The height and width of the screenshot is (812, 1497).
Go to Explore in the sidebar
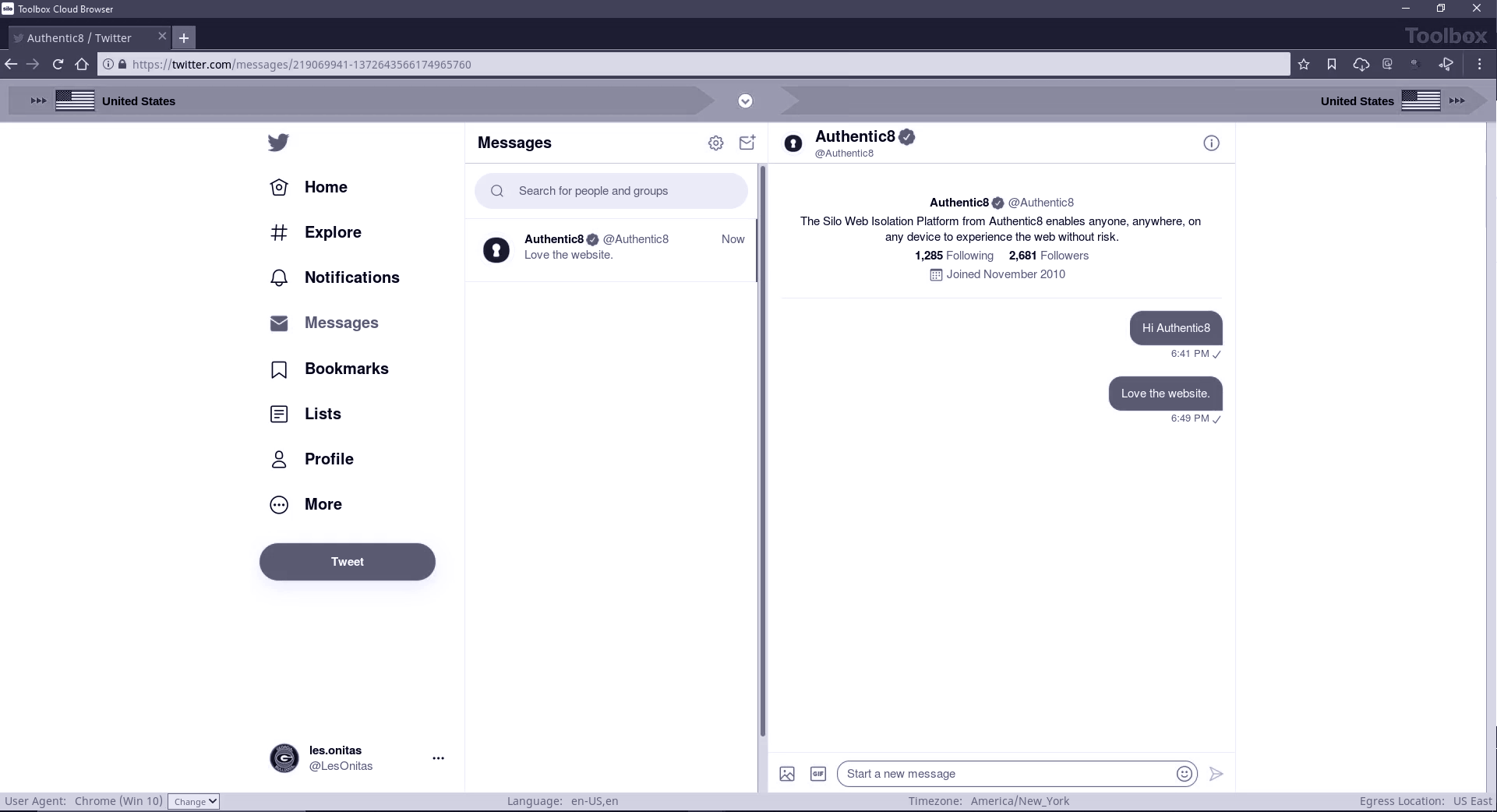pyautogui.click(x=316, y=232)
